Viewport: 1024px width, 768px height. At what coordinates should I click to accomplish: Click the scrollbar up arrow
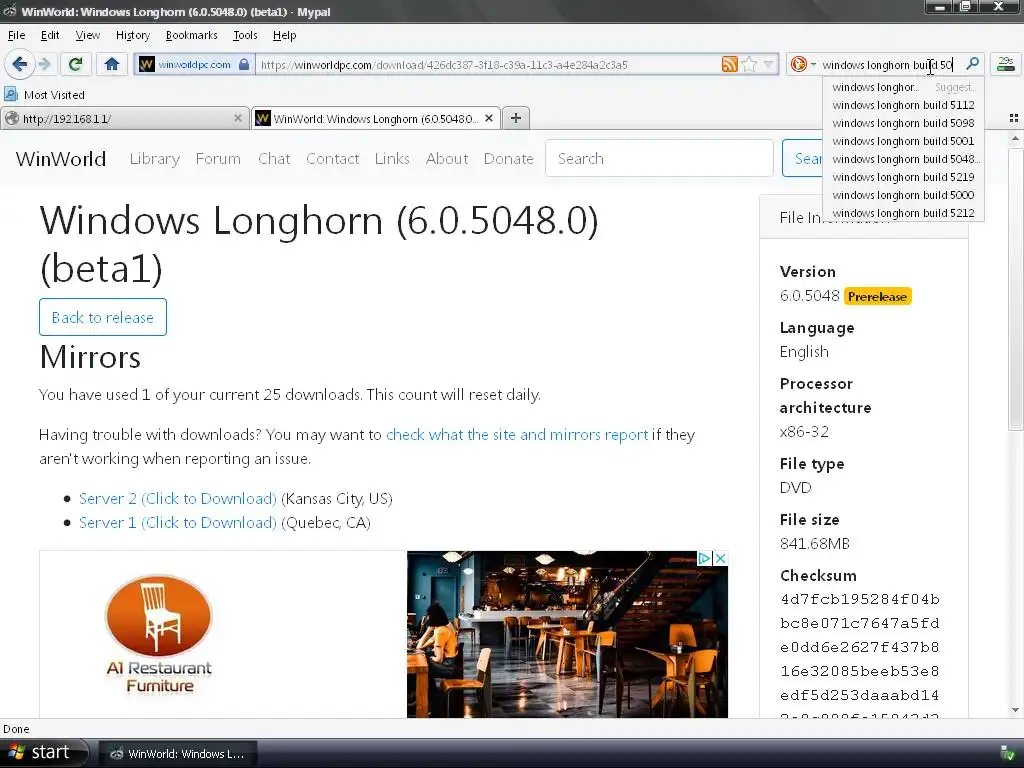click(x=1015, y=138)
